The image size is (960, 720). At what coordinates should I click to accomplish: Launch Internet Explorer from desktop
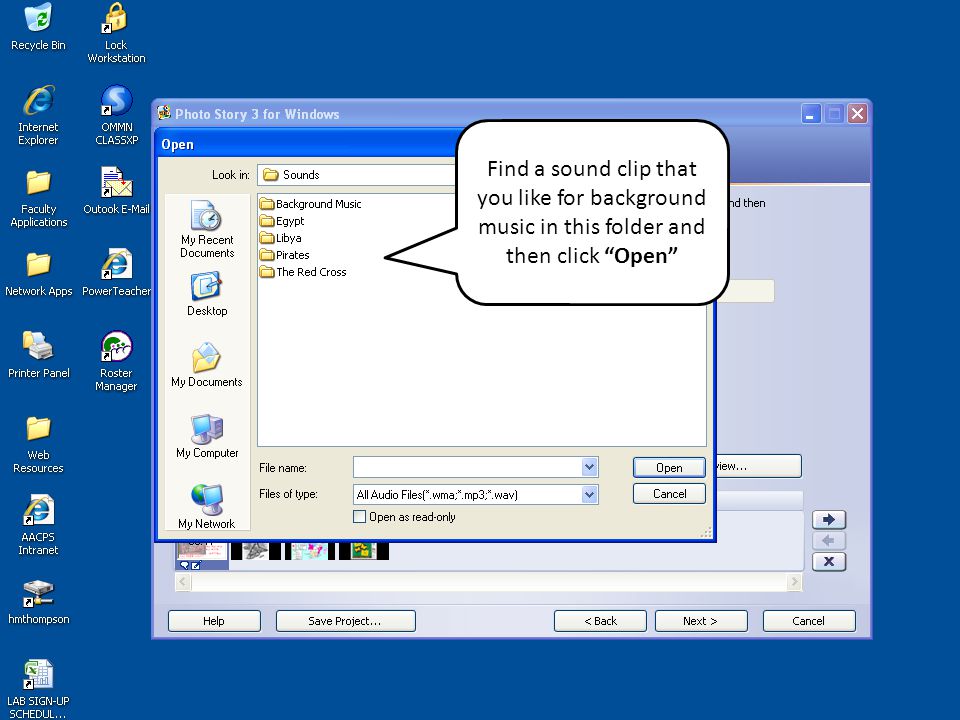(x=38, y=115)
